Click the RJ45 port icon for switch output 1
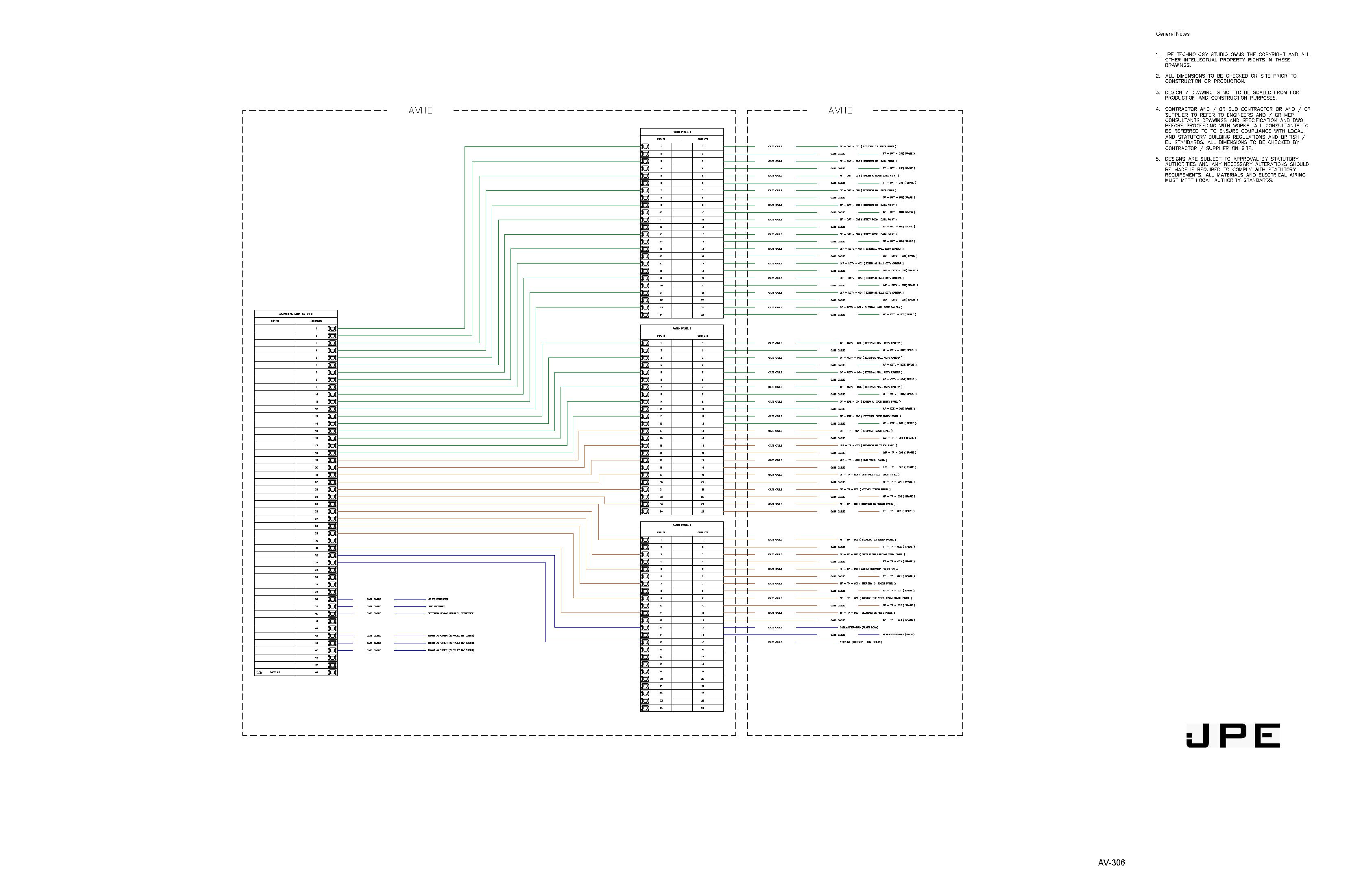Image resolution: width=1346 pixels, height=896 pixels. click(332, 329)
